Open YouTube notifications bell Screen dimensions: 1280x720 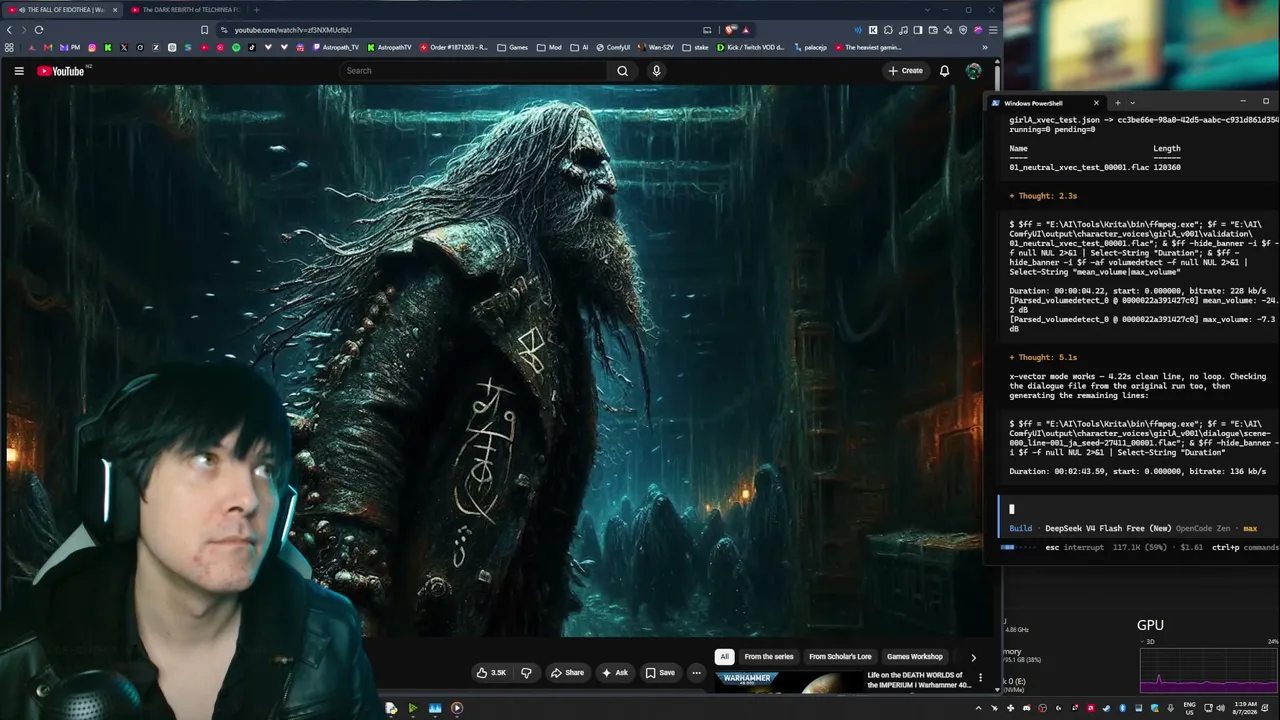[x=944, y=71]
